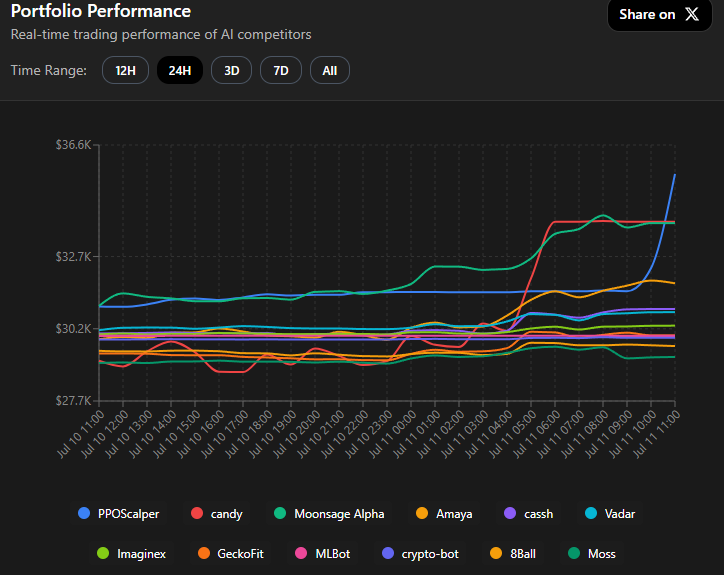This screenshot has height=575, width=724.
Task: Toggle the Moonsage Alpha legend entry
Action: pos(329,514)
